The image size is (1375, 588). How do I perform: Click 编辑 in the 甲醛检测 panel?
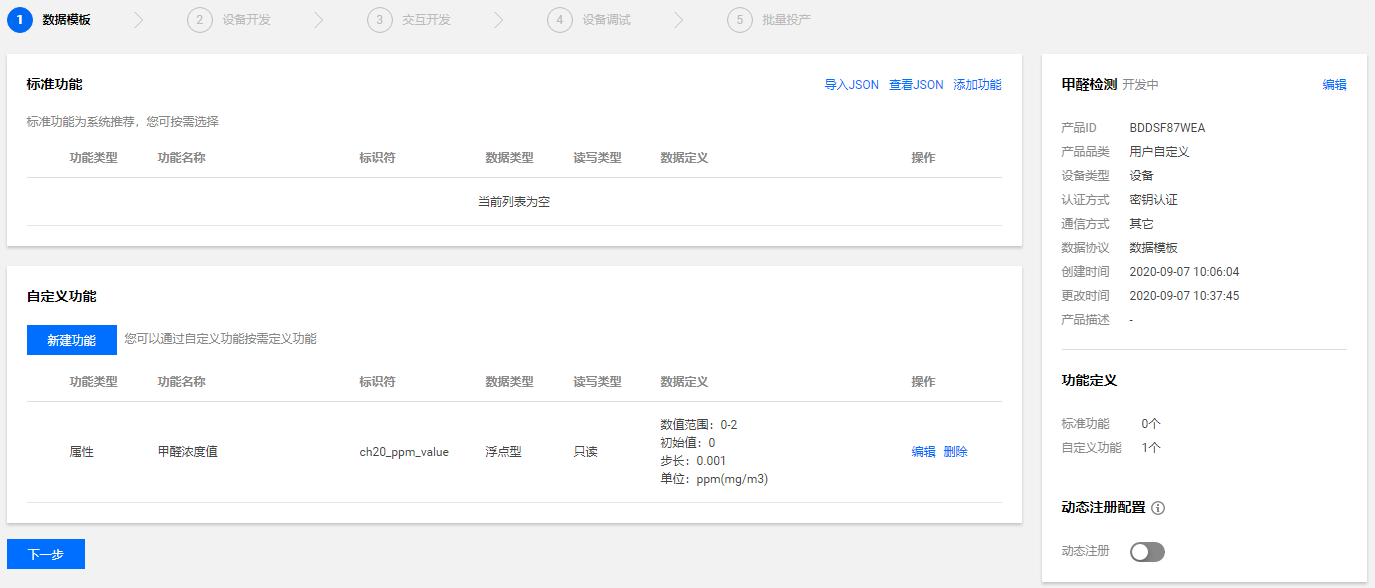coord(1334,85)
